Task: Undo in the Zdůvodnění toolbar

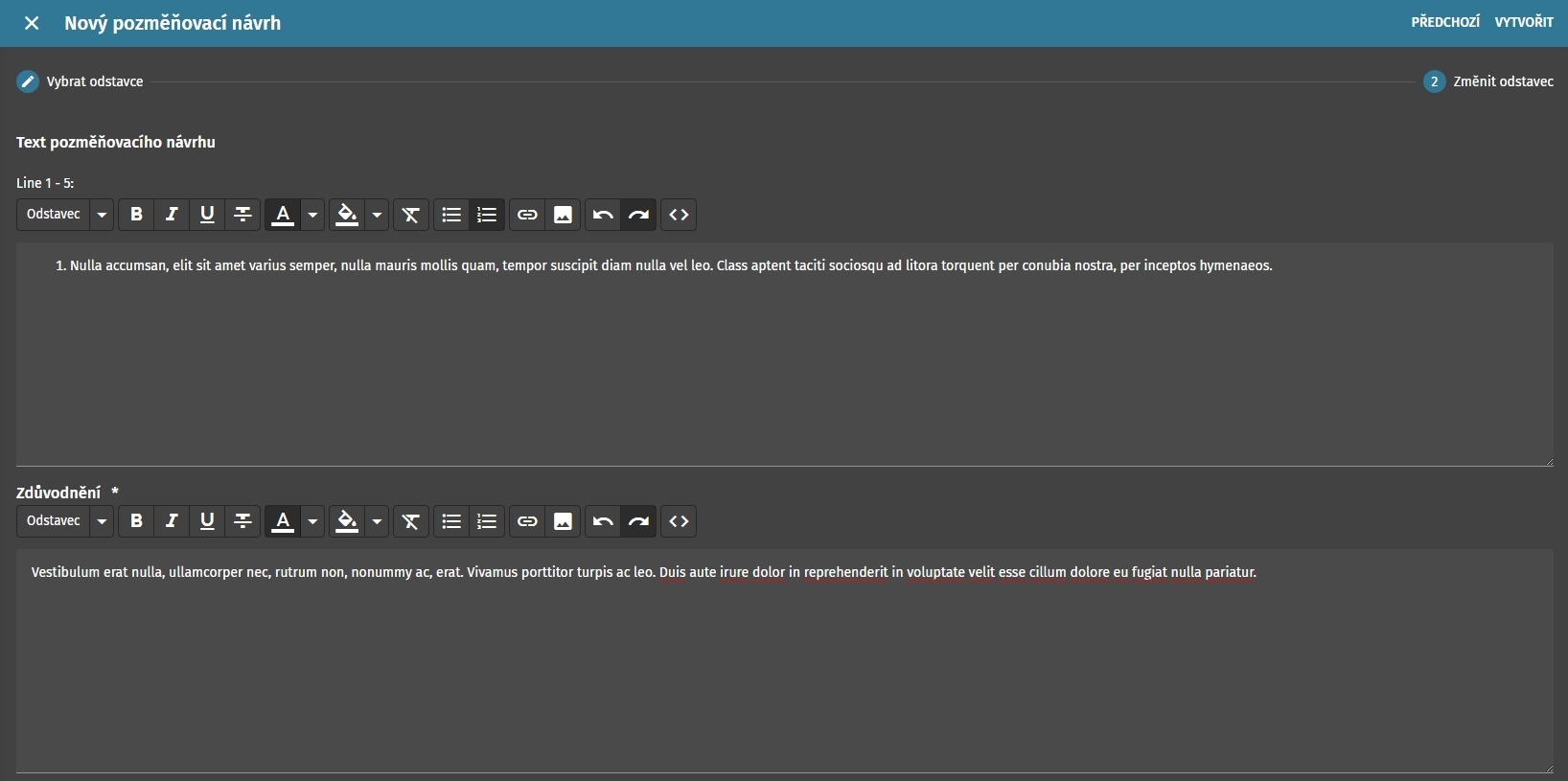Action: point(603,521)
